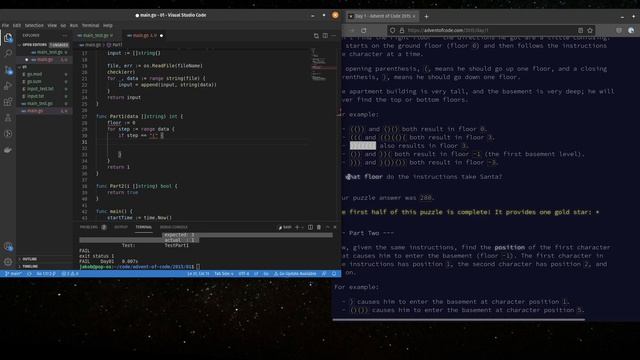Open the Docker whale icon in the activity bar

click(x=8, y=150)
